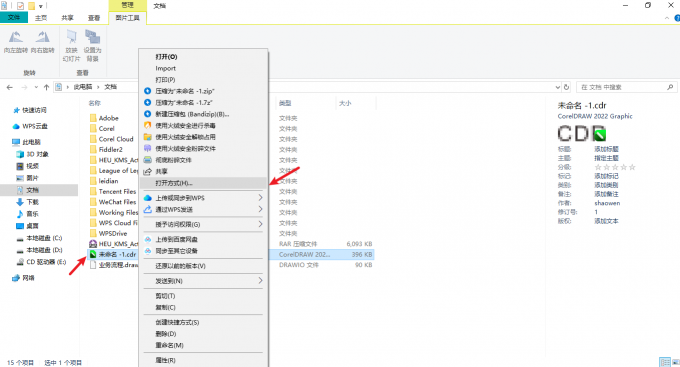This screenshot has height=367, width=680.
Task: Click the help question-mark icon
Action: [x=677, y=18]
